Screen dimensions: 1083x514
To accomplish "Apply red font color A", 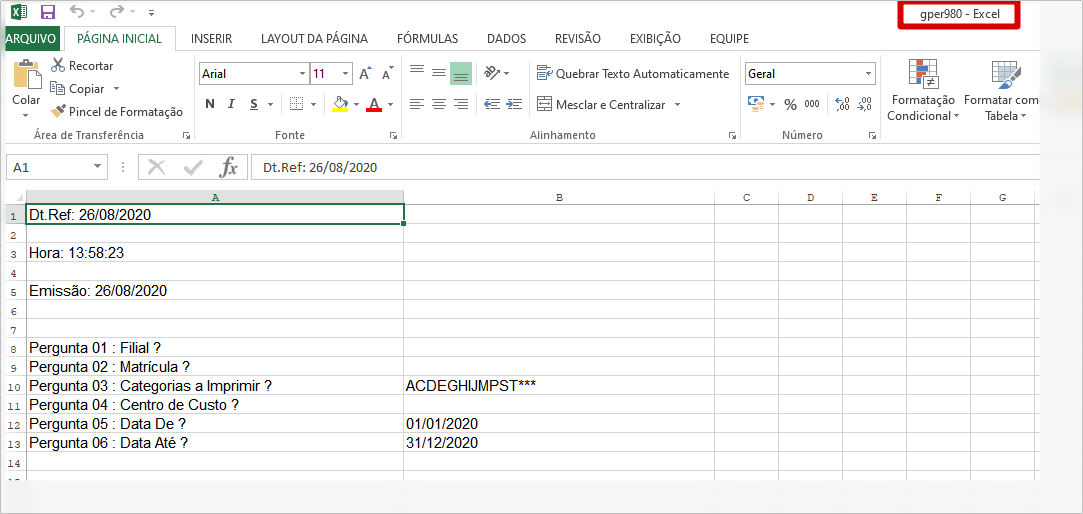I will click(x=374, y=104).
